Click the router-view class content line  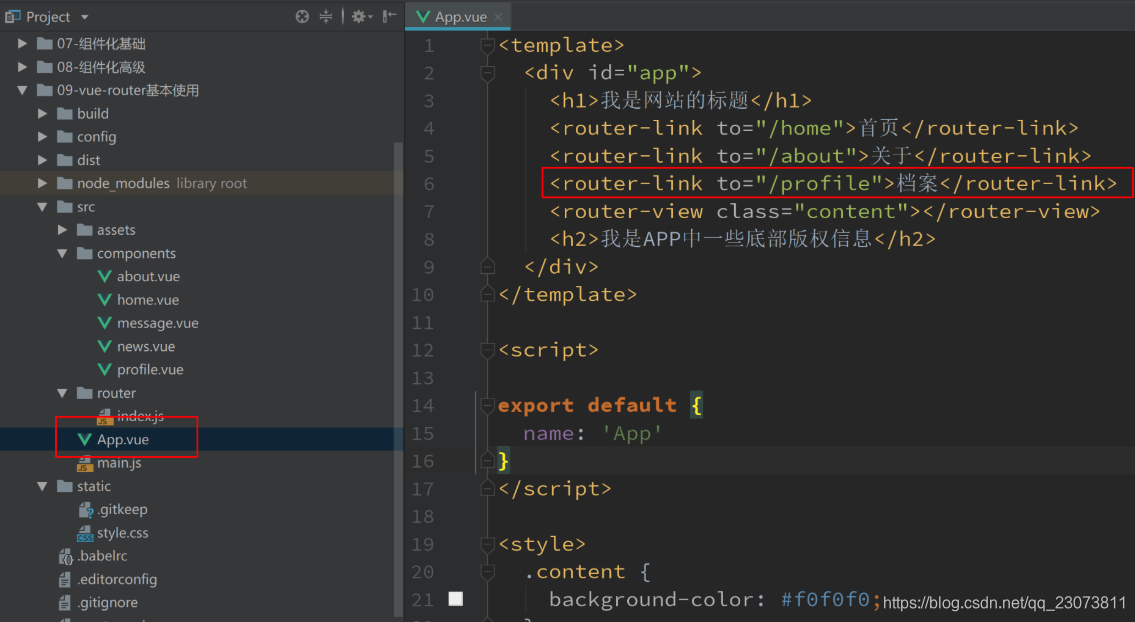[824, 211]
